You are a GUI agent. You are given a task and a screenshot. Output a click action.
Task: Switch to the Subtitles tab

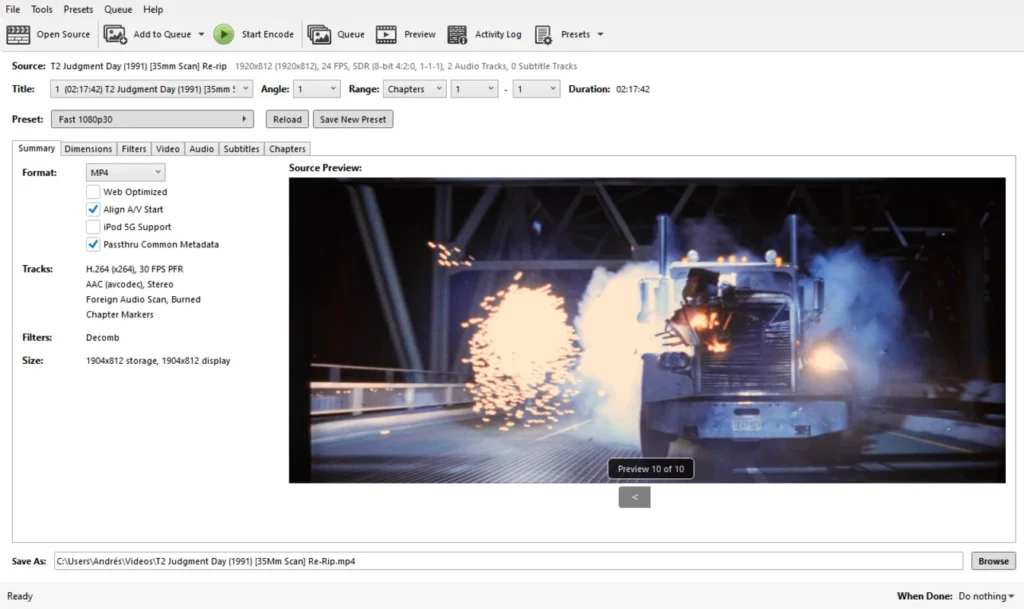click(242, 149)
